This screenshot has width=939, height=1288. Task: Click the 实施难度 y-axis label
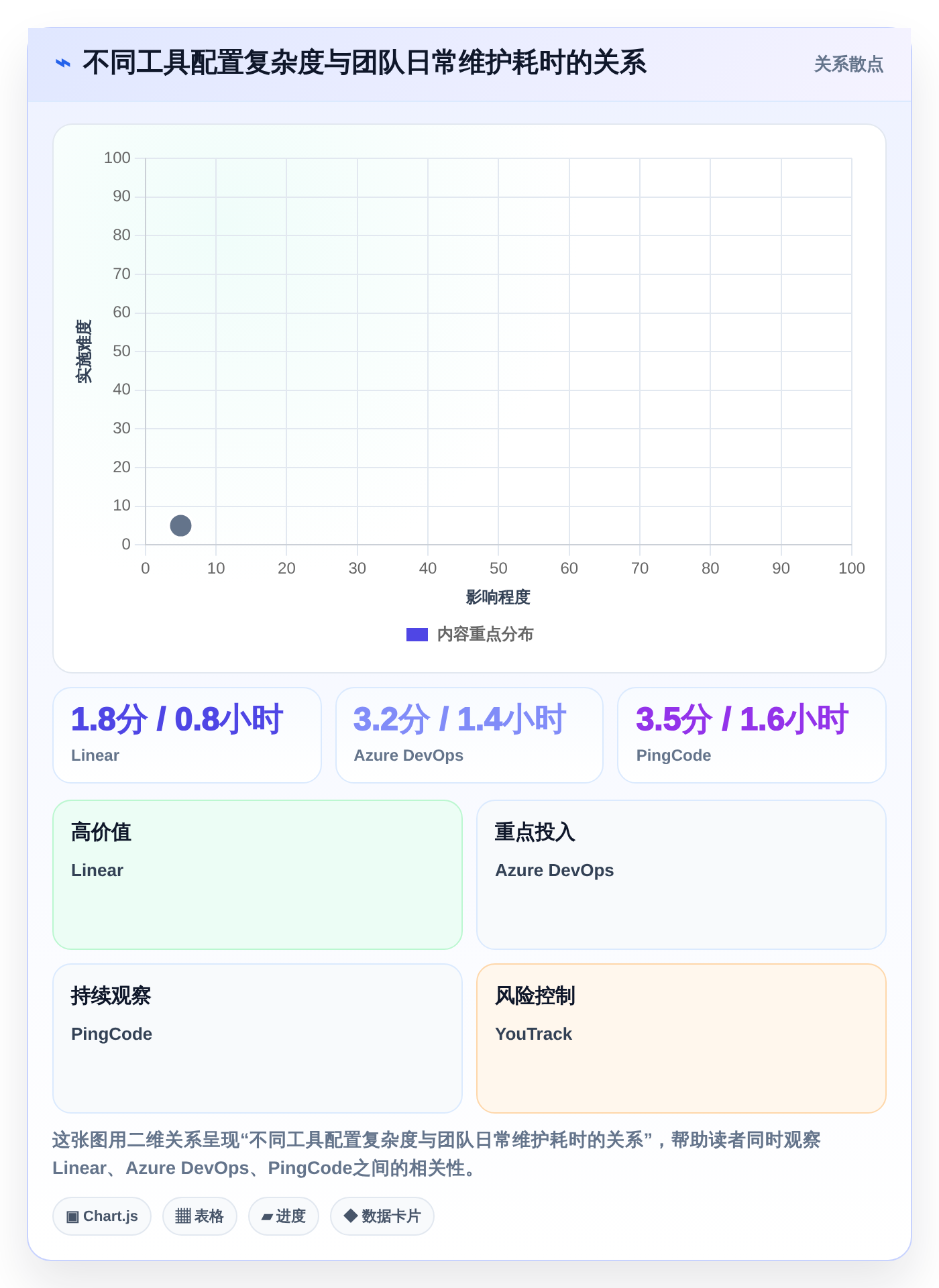point(83,352)
